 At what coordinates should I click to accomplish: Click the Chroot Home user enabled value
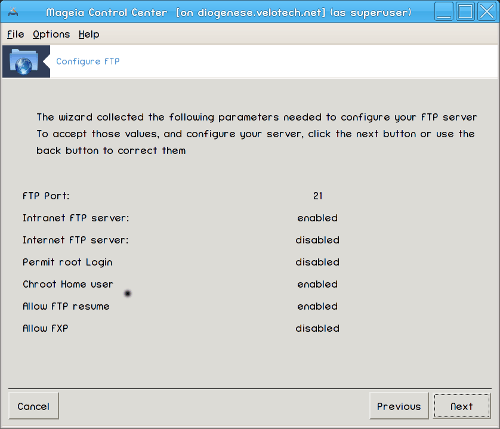click(x=317, y=284)
